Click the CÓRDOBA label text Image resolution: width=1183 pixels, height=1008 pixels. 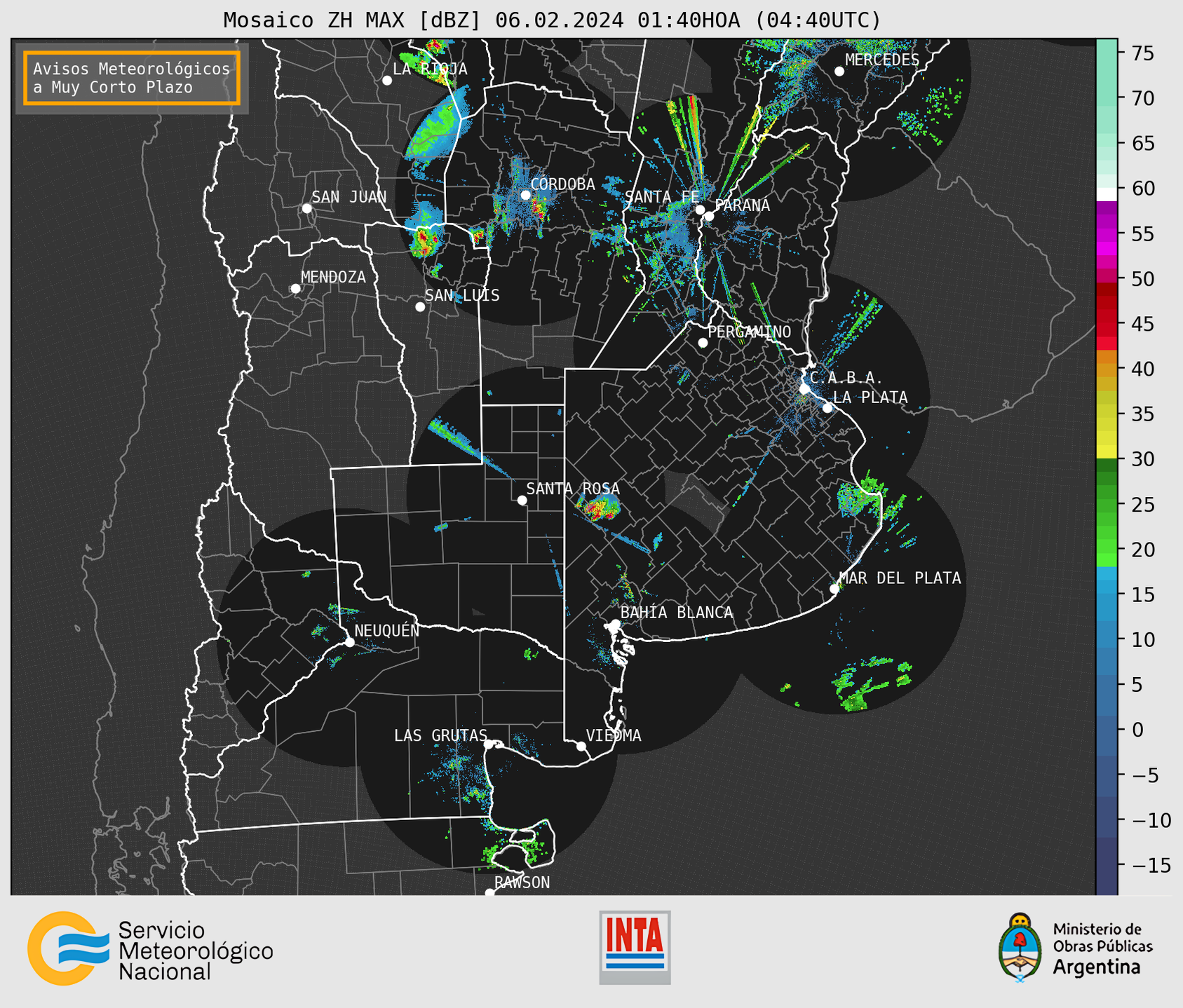[562, 184]
